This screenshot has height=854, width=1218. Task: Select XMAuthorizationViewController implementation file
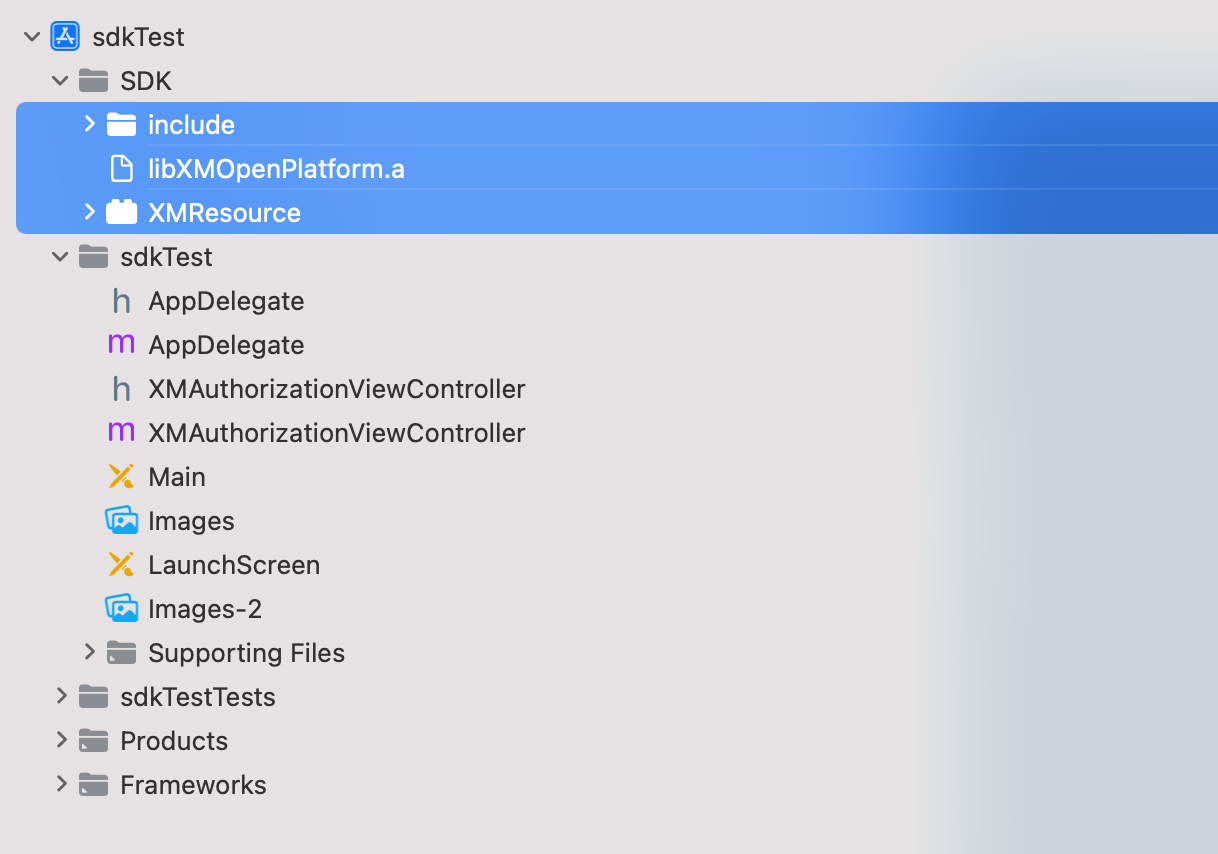(336, 433)
